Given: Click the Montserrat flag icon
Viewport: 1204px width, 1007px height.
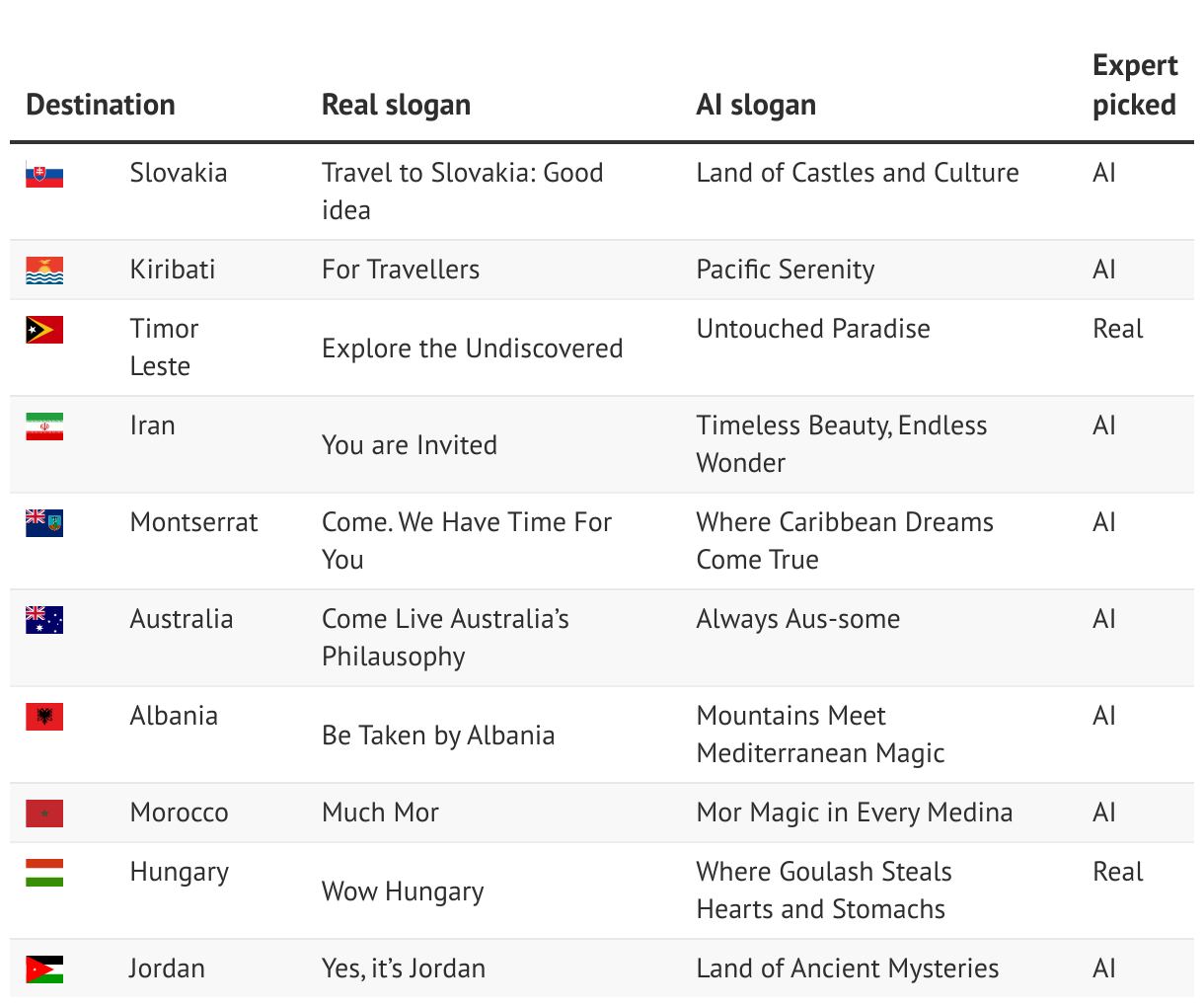Looking at the screenshot, I should (x=44, y=523).
